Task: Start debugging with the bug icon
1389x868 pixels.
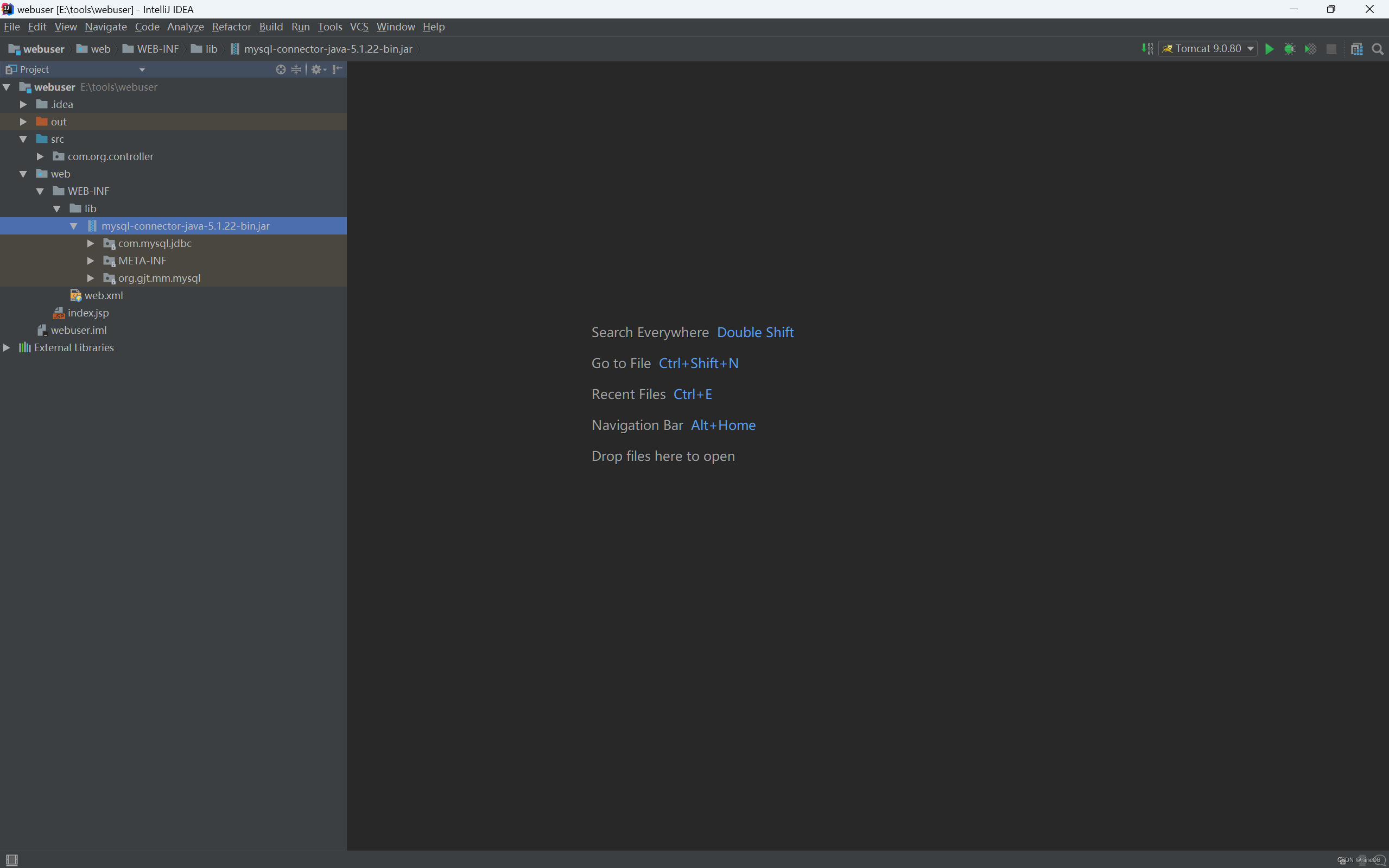Action: pos(1290,49)
